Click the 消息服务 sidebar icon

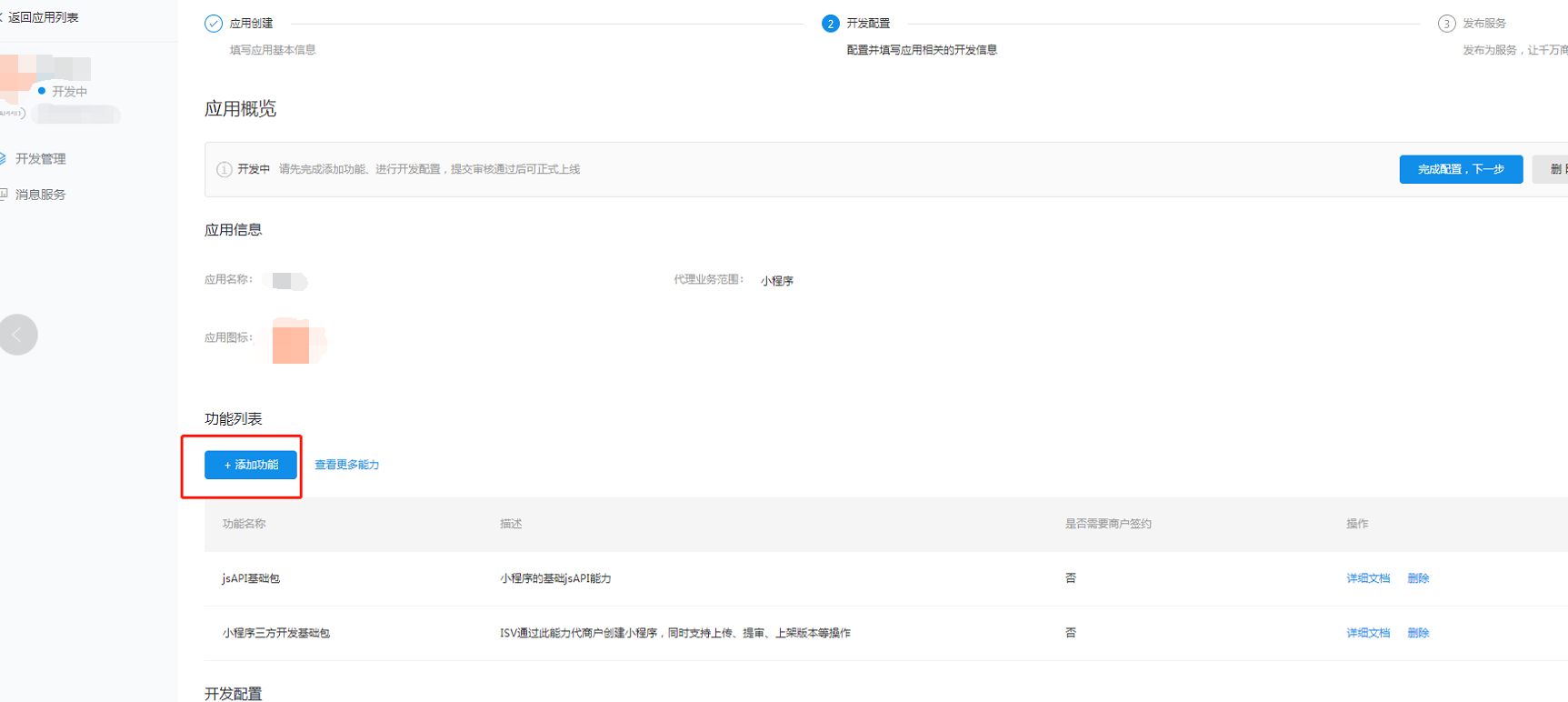pos(4,194)
